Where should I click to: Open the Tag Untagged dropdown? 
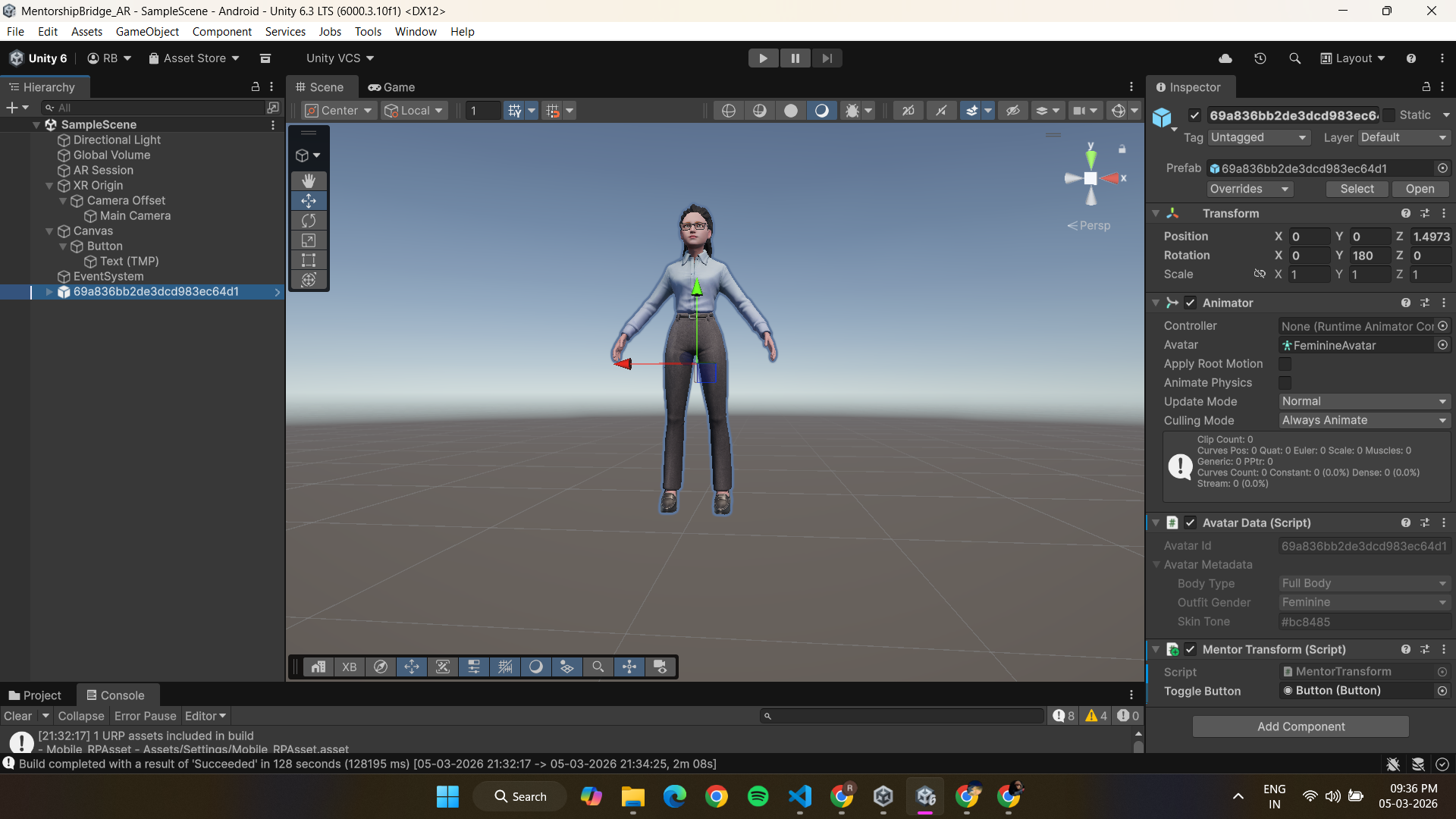click(x=1259, y=137)
